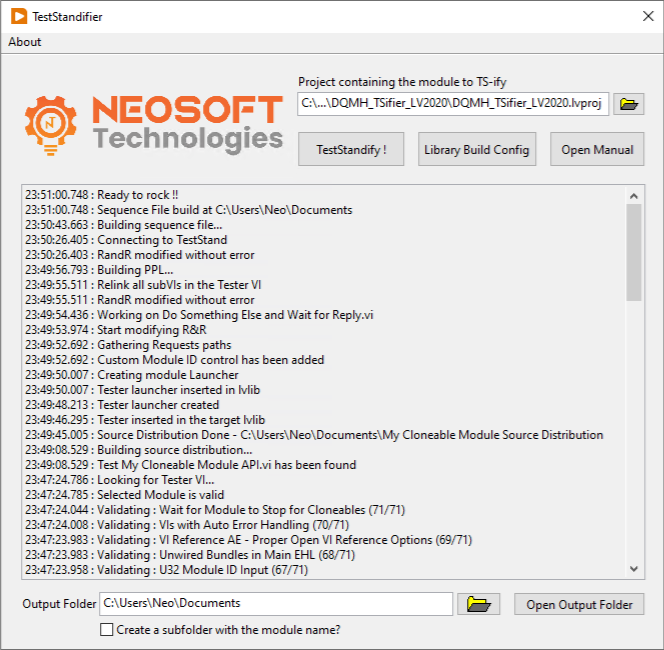Select 'Building source distribution...' log line
This screenshot has height=650, width=664.
(138, 450)
